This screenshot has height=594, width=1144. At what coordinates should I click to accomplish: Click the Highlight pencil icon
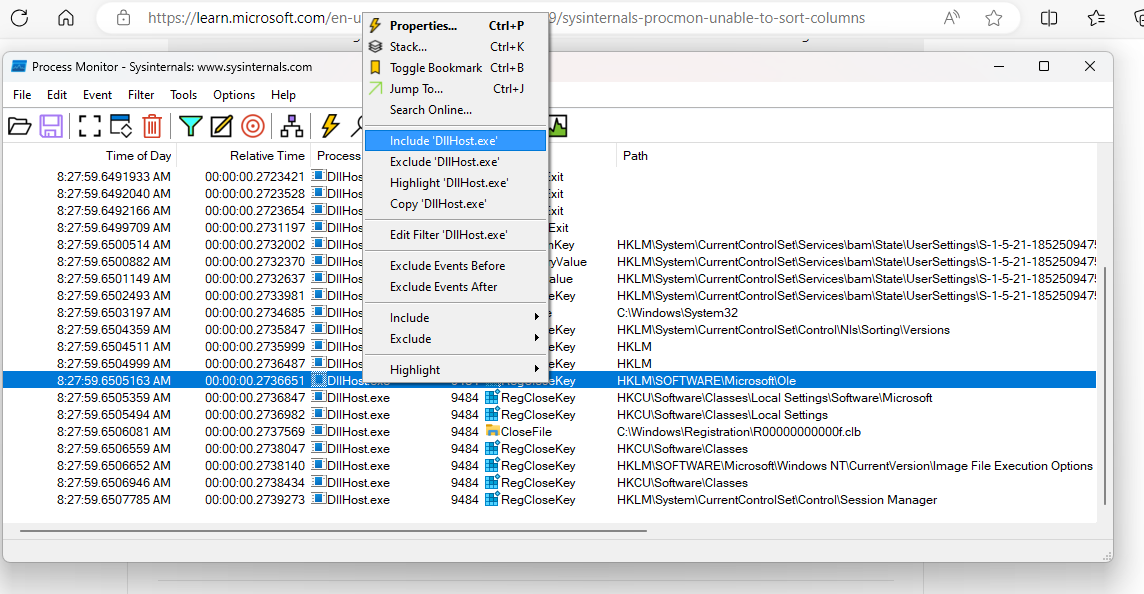point(221,126)
